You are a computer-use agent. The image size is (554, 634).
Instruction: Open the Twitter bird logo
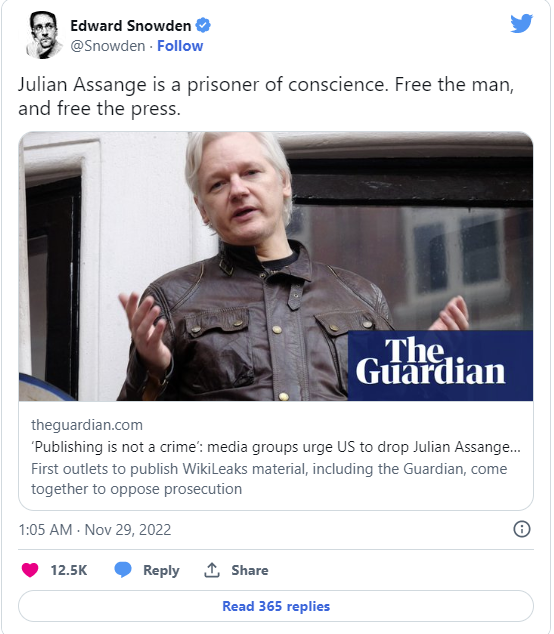[521, 23]
